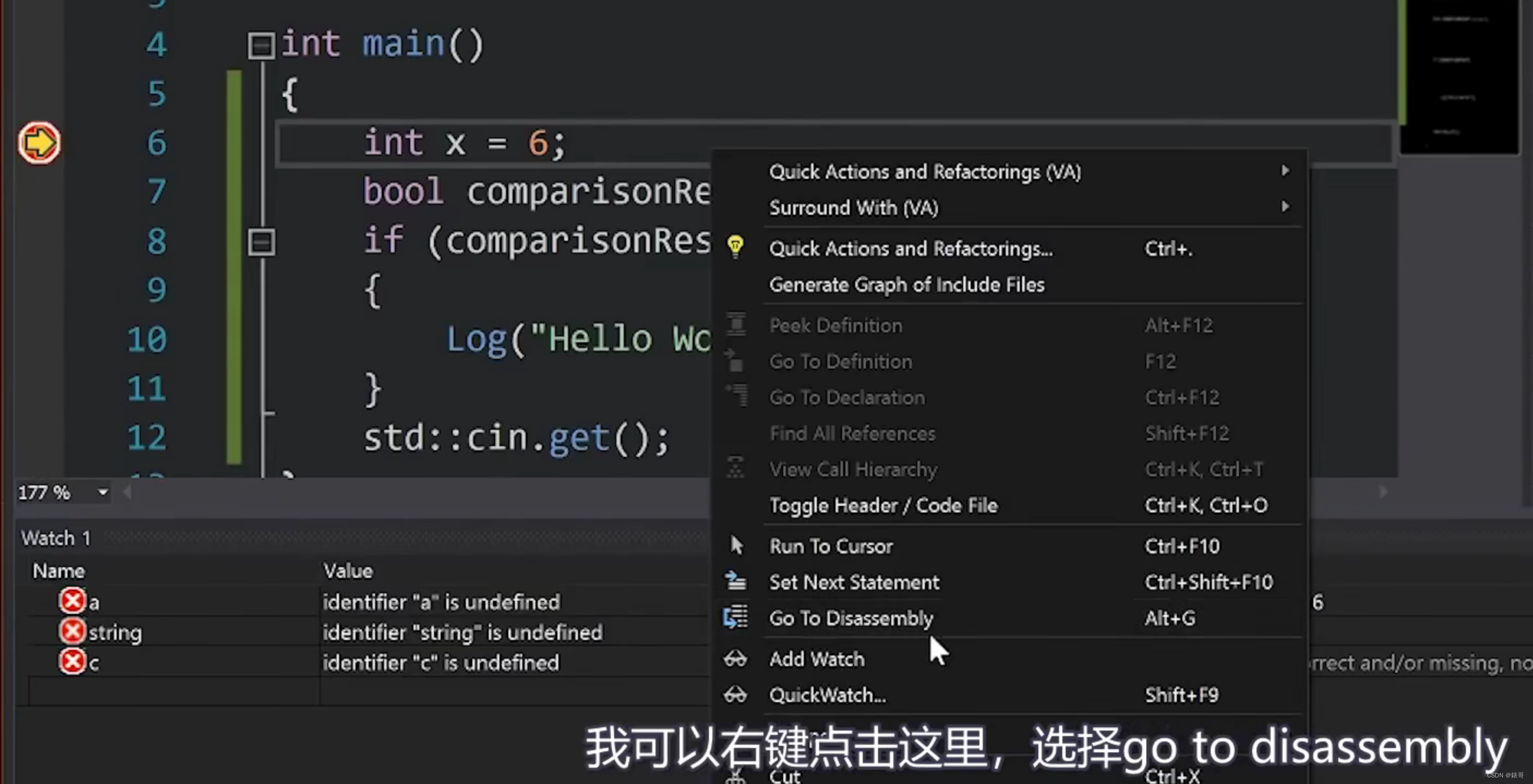
Task: Open QuickWatch... from context menu
Action: pos(1009,695)
